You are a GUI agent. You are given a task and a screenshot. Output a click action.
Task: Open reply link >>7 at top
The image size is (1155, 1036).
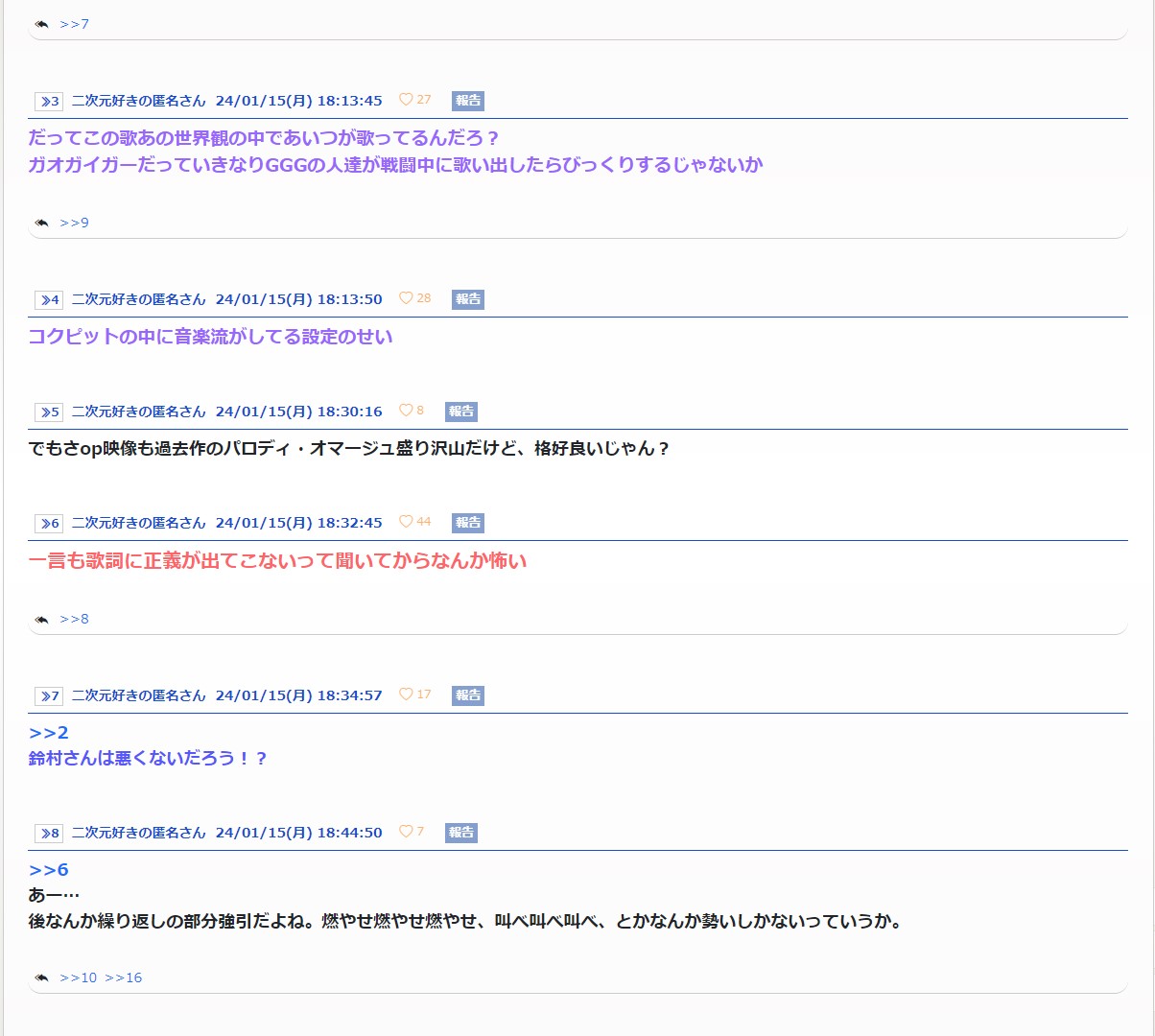[75, 24]
